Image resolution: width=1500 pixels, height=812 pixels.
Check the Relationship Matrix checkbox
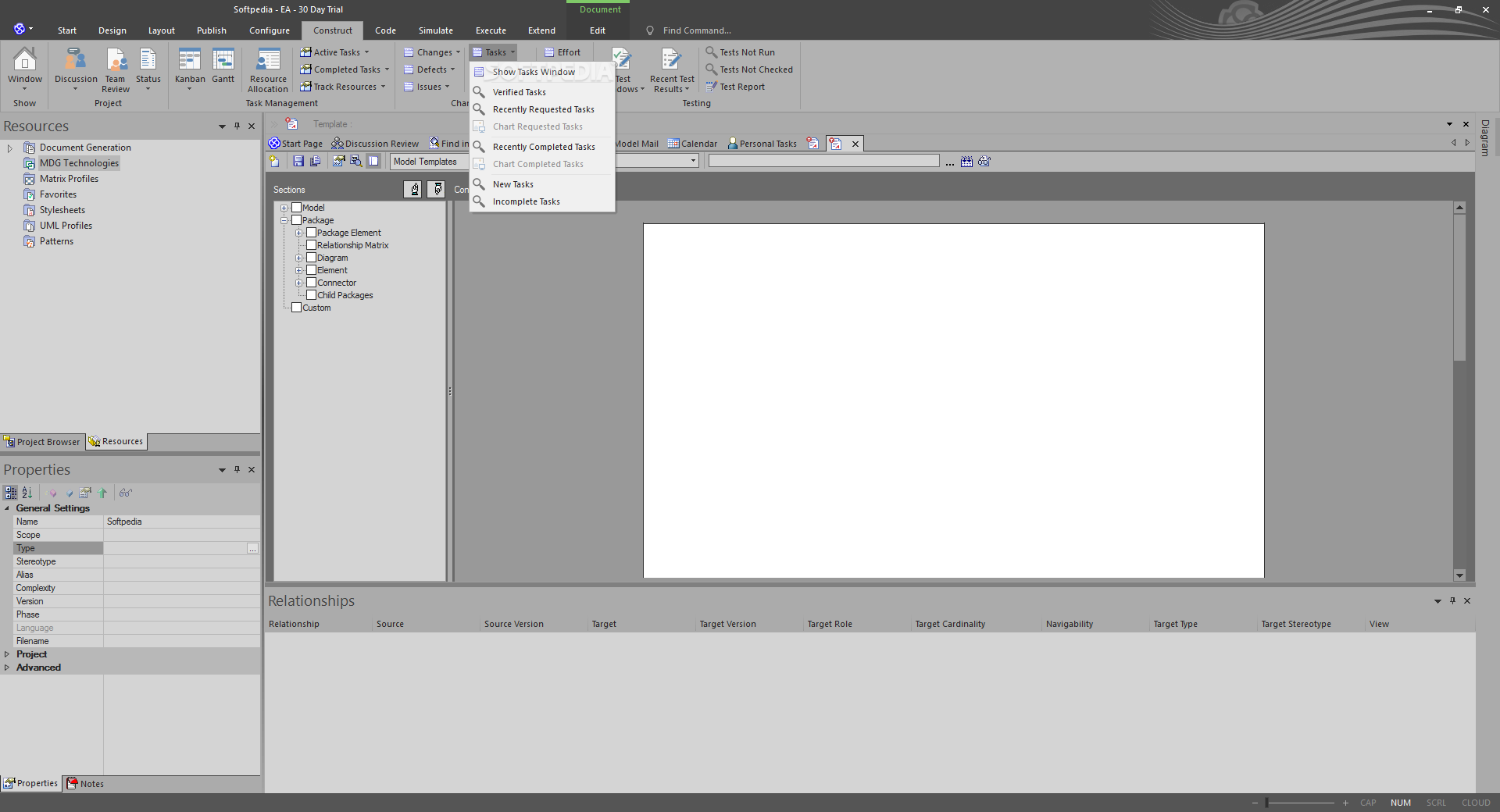311,245
